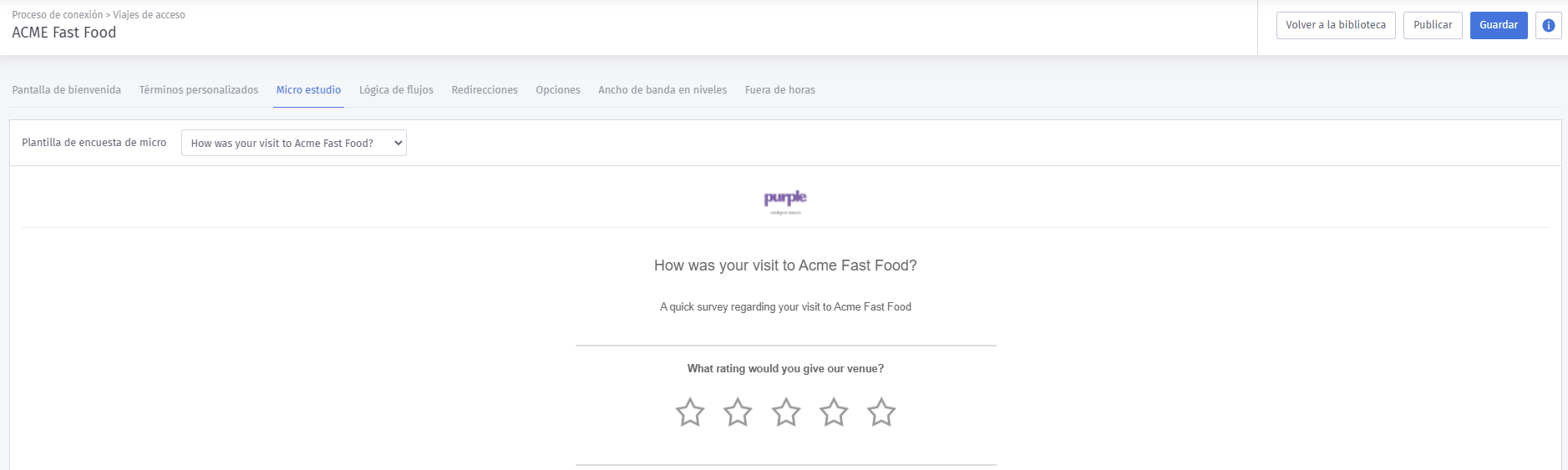Click the Viajes de acceso breadcrumb

(150, 15)
